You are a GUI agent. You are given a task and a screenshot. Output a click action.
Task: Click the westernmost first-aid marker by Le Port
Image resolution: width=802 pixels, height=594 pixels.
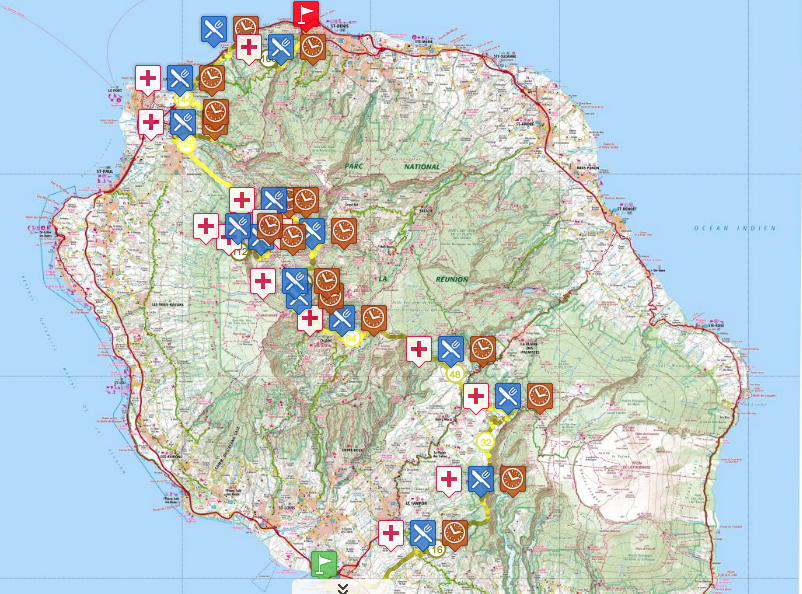(x=148, y=78)
